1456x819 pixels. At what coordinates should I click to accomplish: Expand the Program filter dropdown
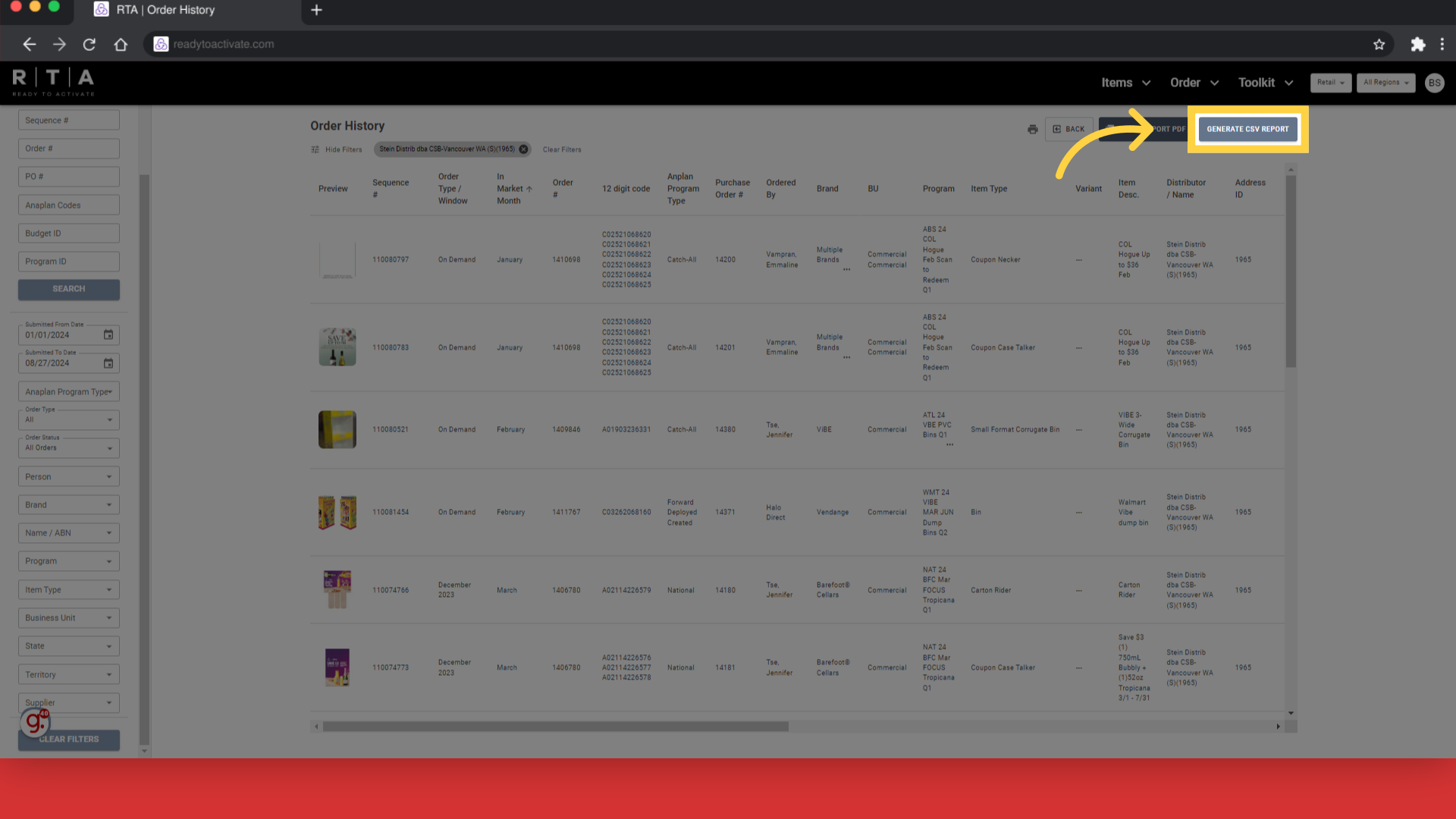[x=68, y=561]
